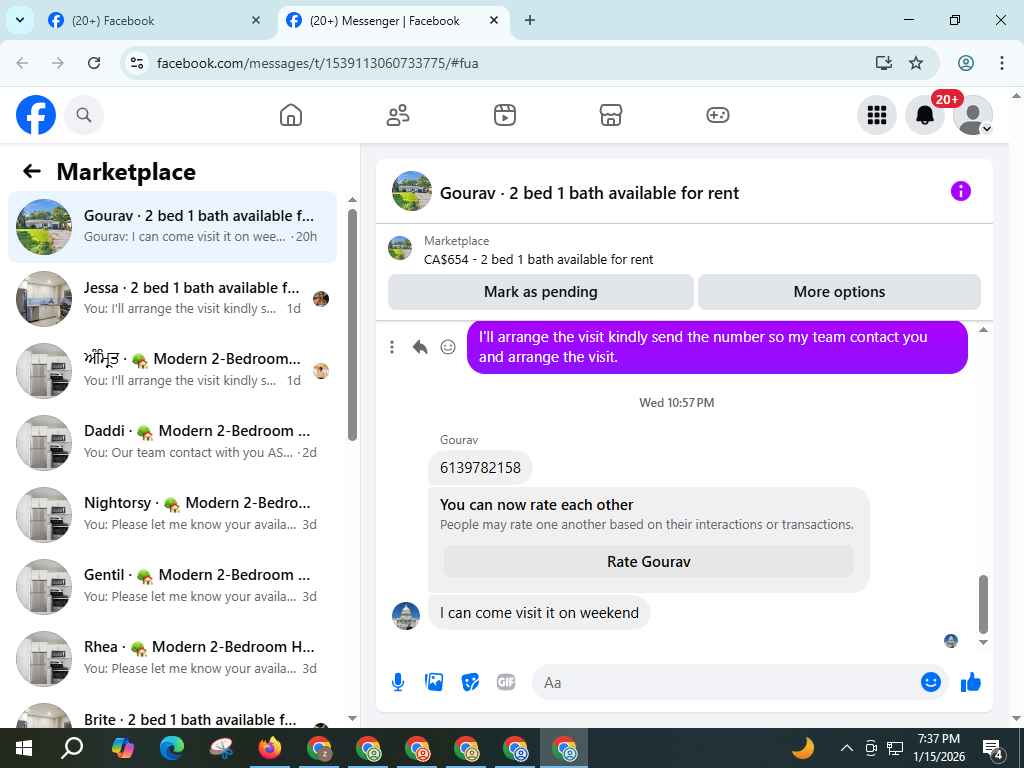1024x768 pixels.
Task: Open More options for the listing
Action: 839,292
